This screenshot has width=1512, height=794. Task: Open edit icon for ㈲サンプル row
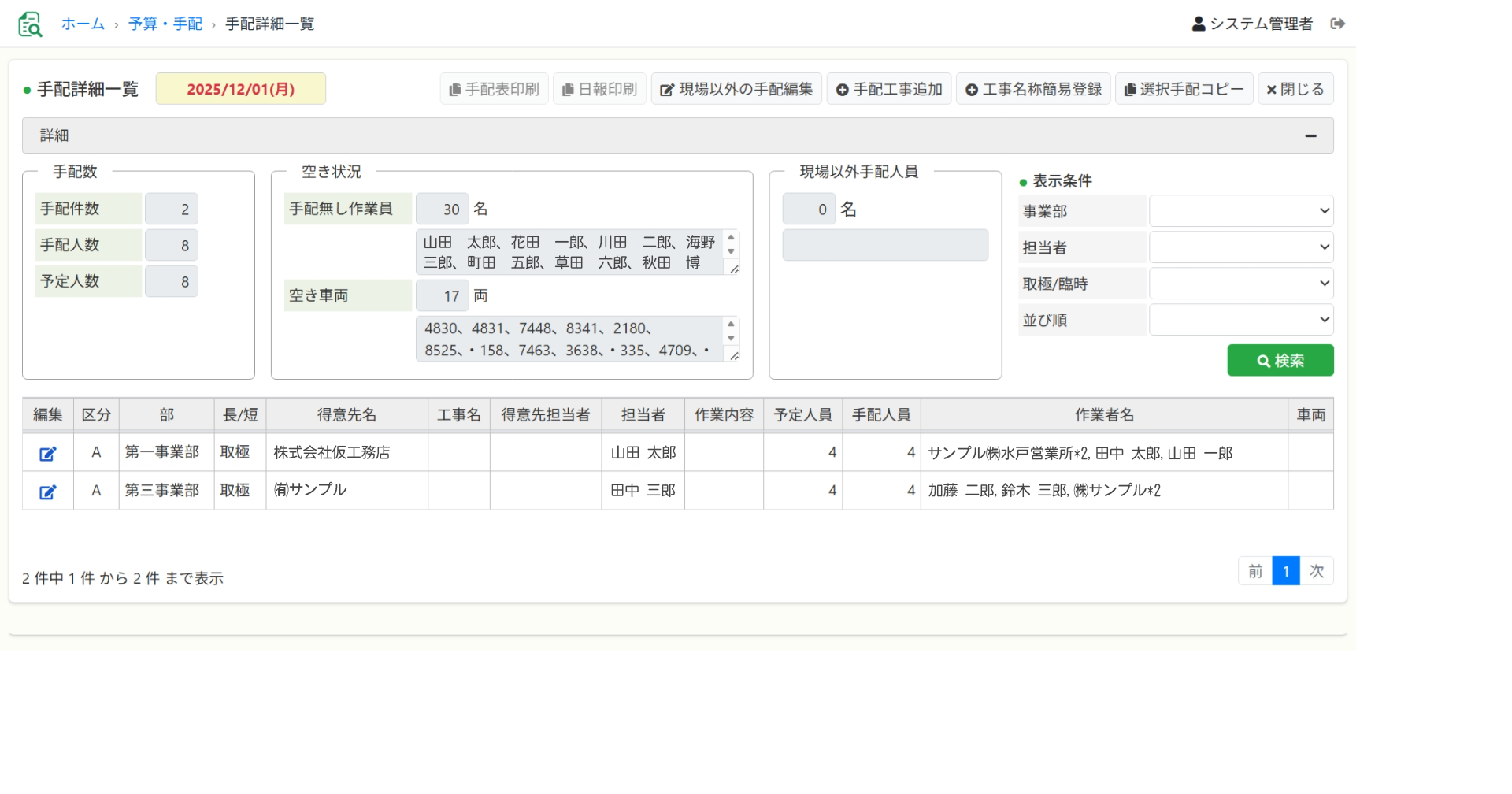[x=48, y=492]
